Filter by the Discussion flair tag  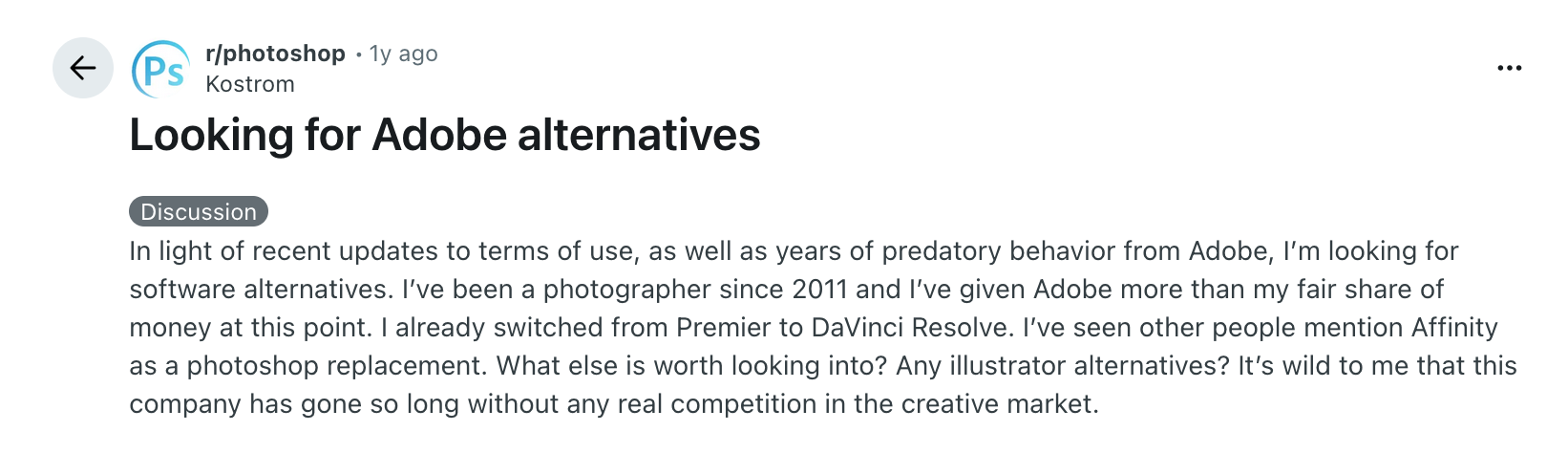[x=199, y=211]
